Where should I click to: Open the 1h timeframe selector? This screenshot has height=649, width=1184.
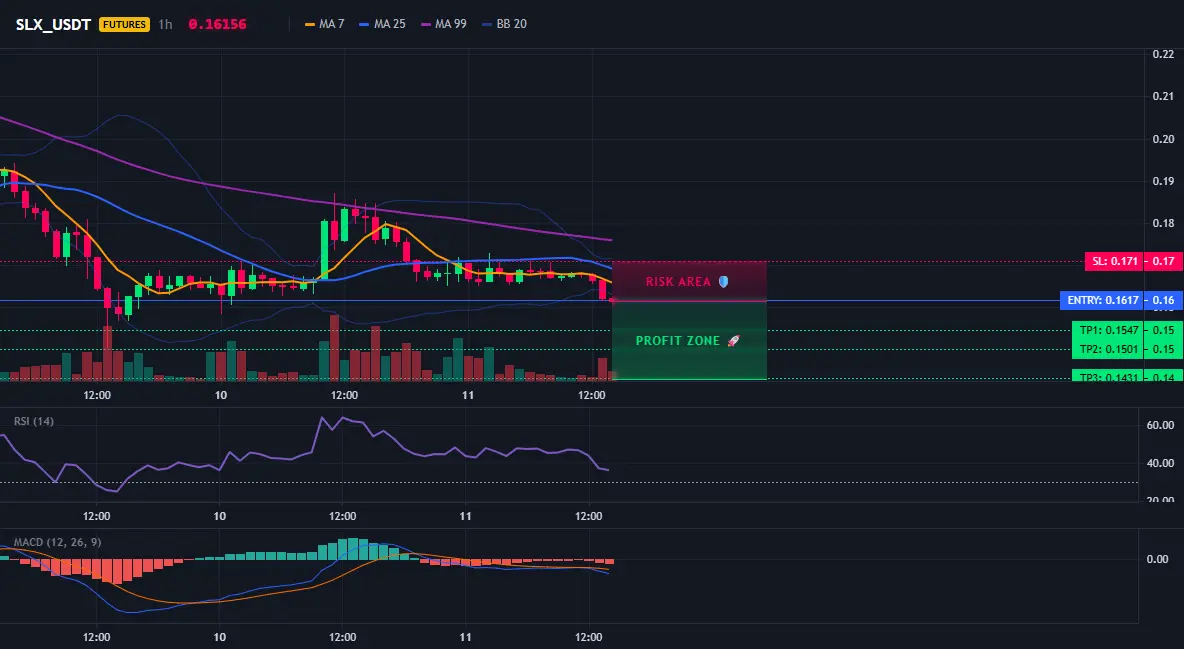[x=165, y=24]
